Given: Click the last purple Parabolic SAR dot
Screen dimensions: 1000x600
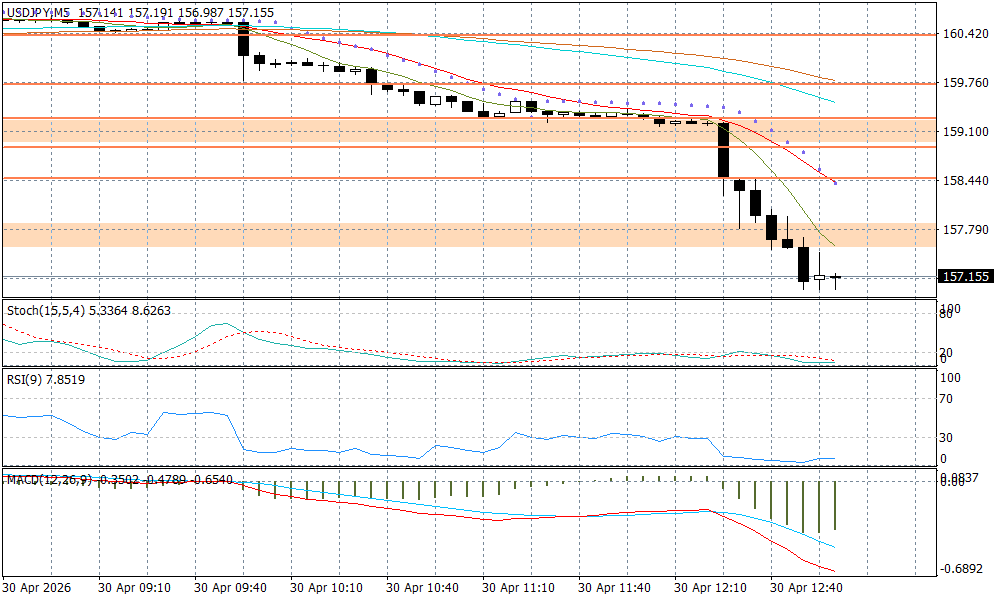Looking at the screenshot, I should [x=835, y=183].
